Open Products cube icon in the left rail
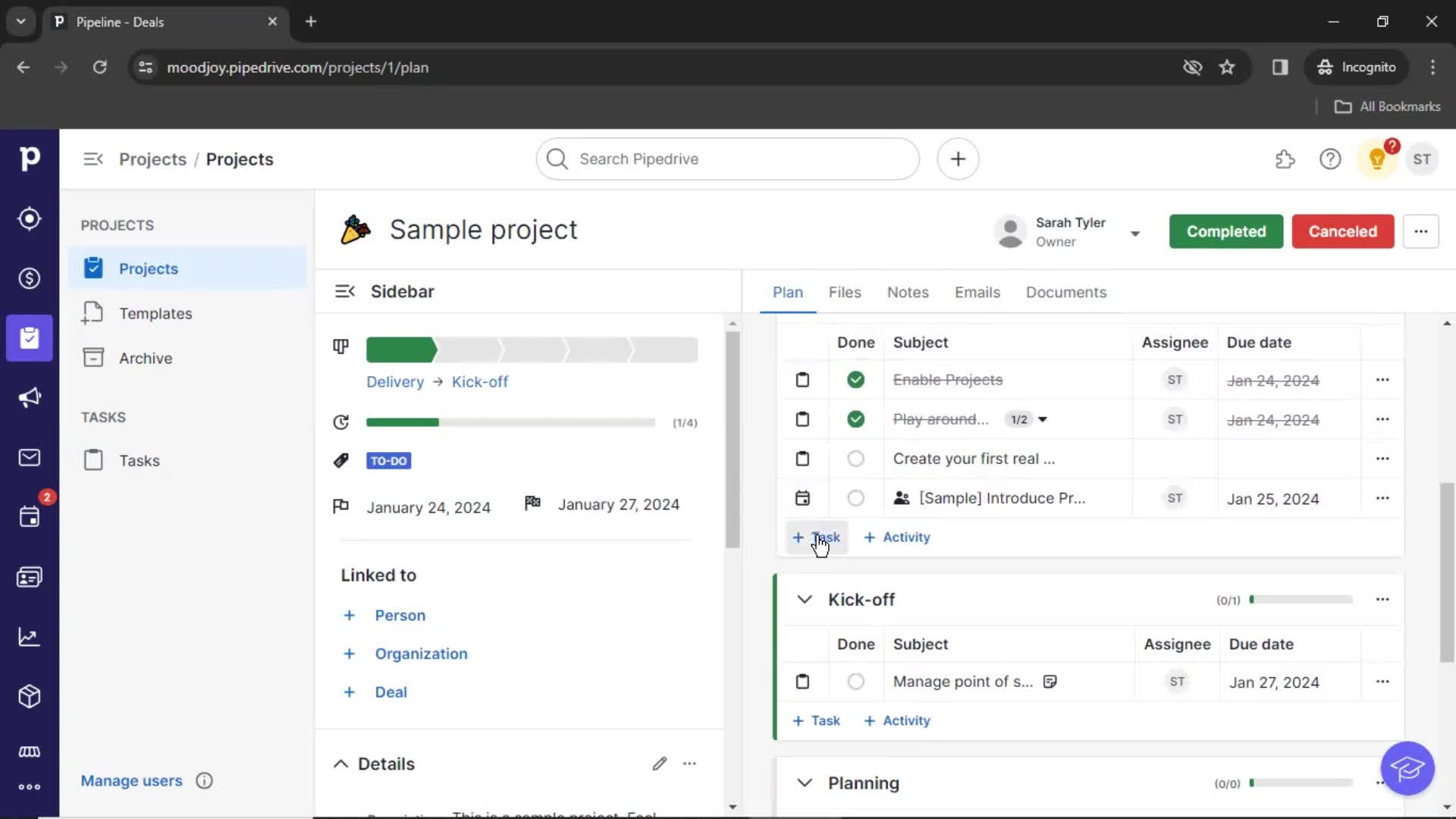This screenshot has height=819, width=1456. tap(29, 696)
